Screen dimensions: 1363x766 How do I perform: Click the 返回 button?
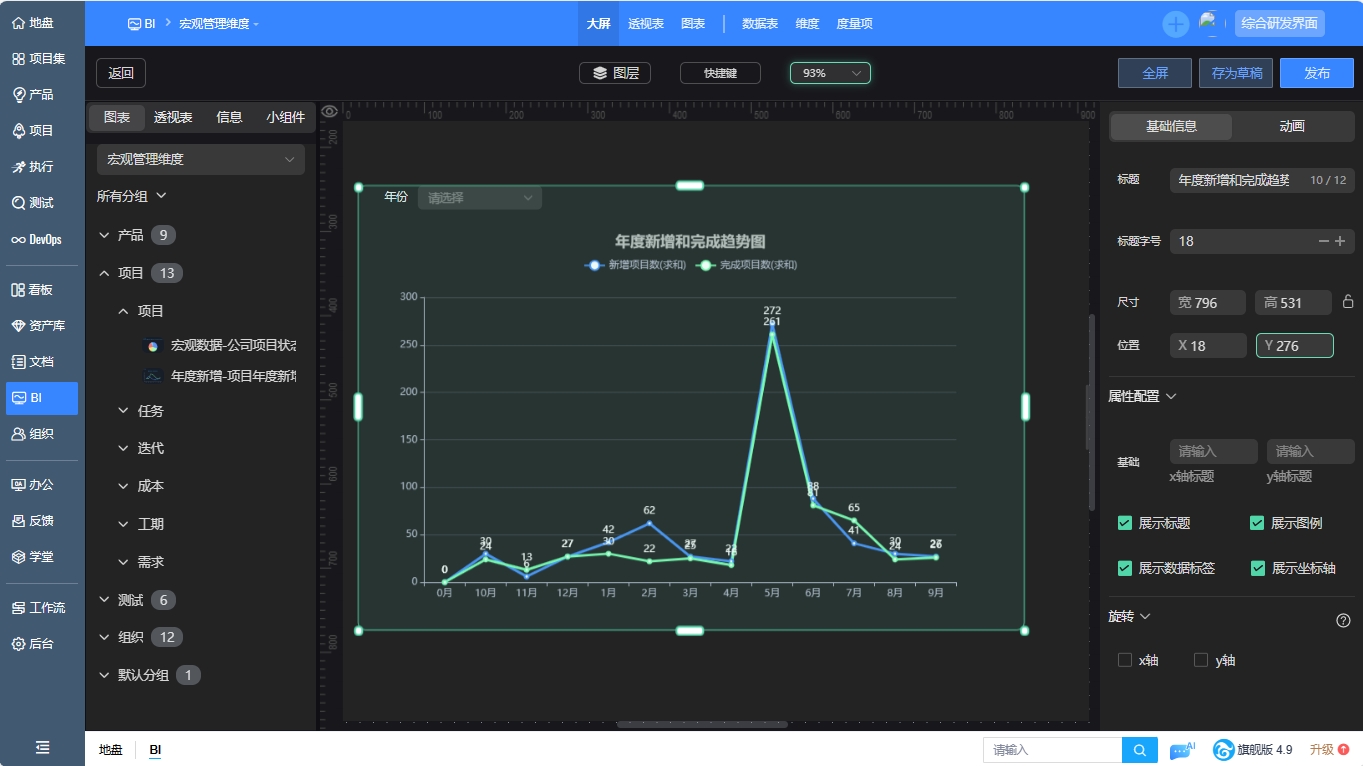coord(121,73)
